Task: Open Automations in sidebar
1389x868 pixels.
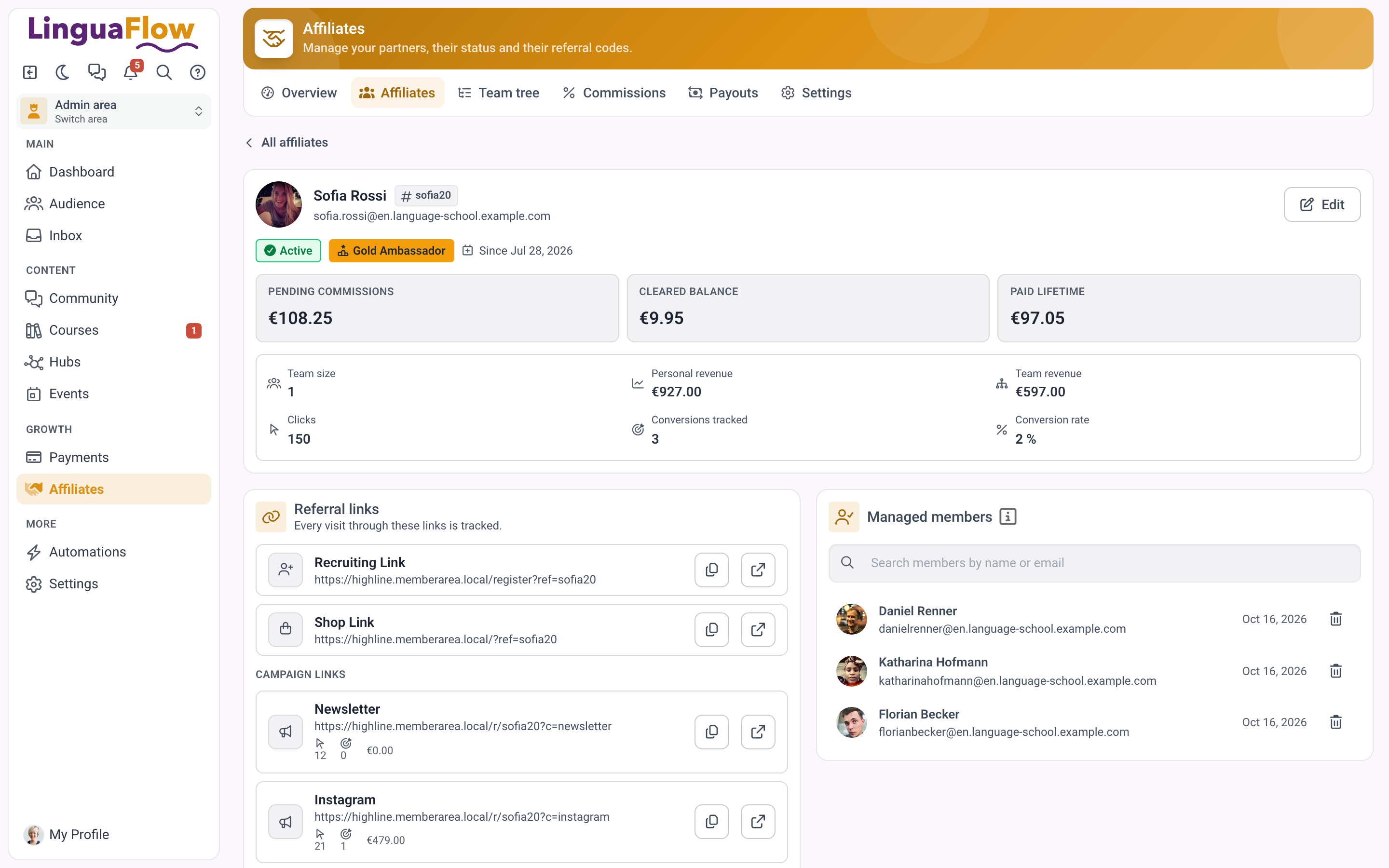Action: pyautogui.click(x=114, y=552)
